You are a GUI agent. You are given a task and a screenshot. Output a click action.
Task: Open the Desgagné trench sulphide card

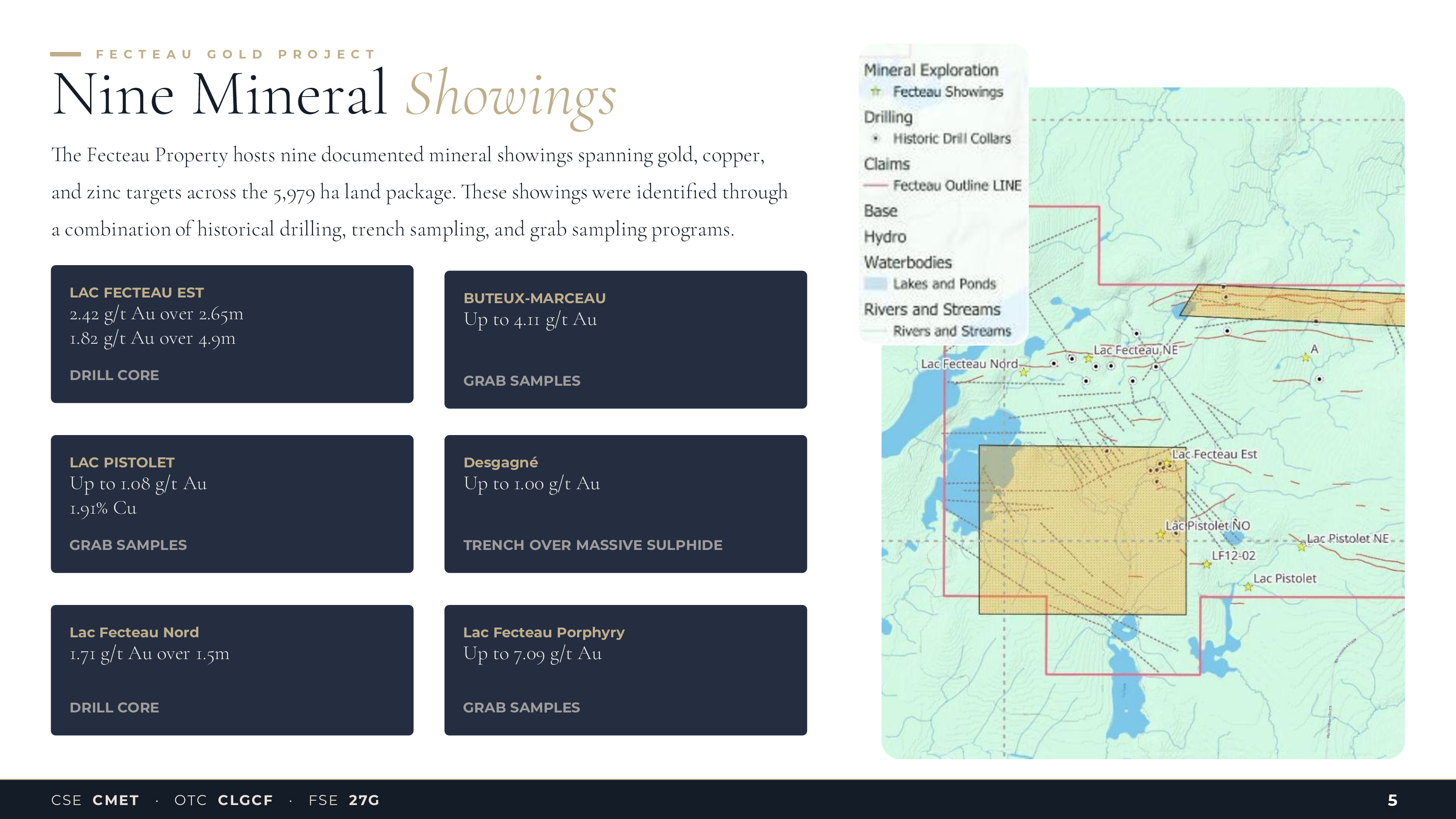pos(625,503)
